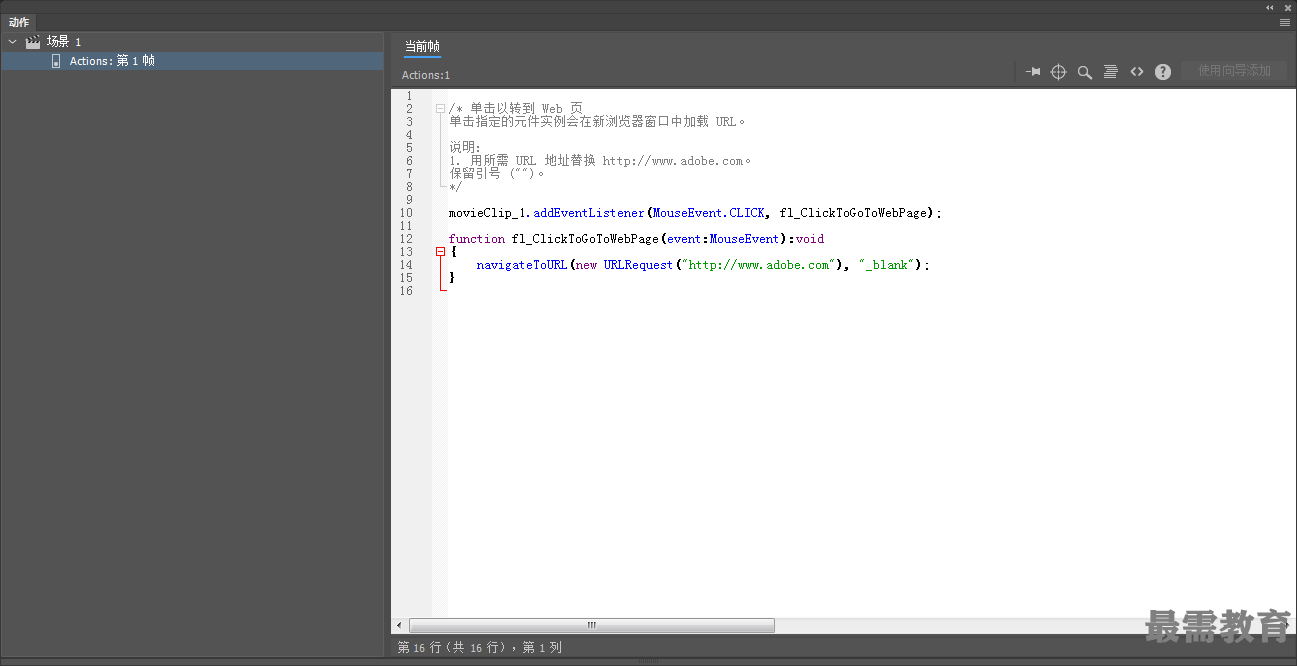
Task: Click the 使用向导添加 button
Action: (1234, 71)
